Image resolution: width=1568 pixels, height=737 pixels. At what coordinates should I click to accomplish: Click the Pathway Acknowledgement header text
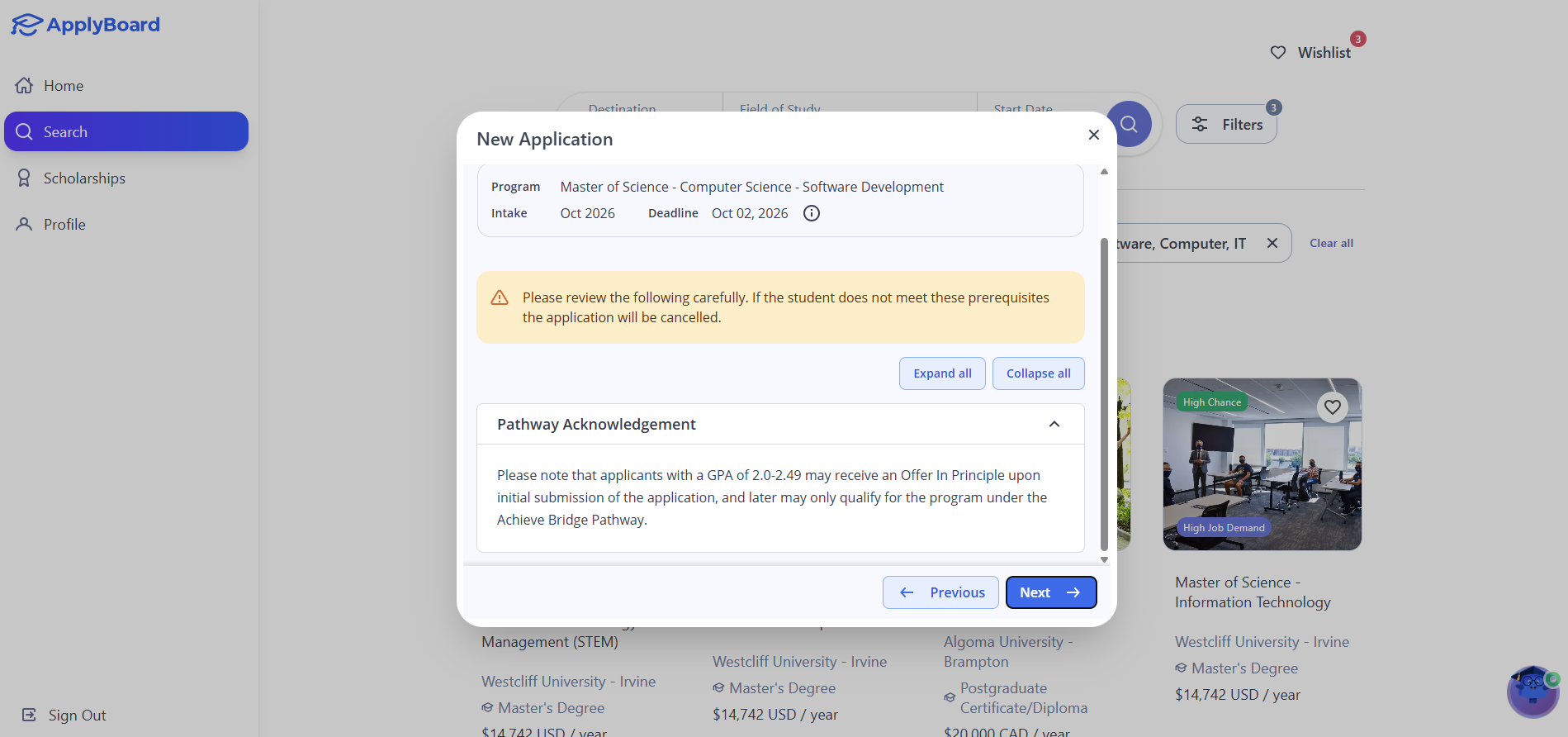[x=596, y=424]
